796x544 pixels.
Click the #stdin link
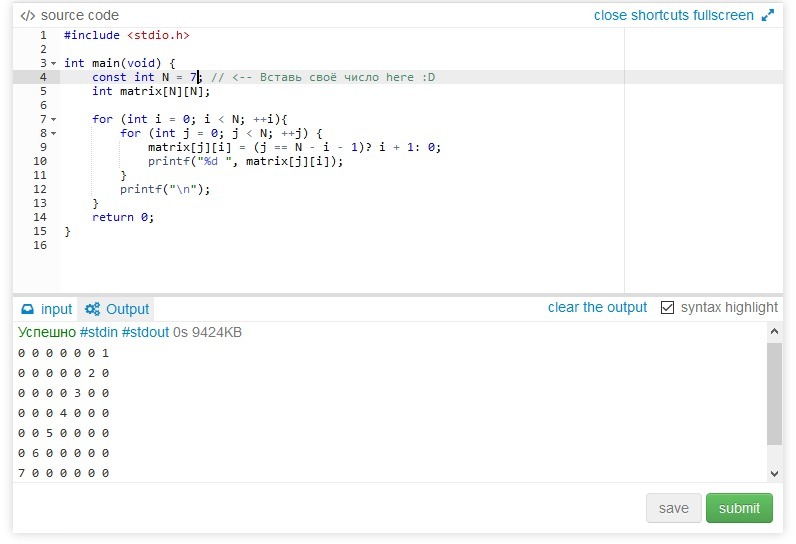(105, 332)
